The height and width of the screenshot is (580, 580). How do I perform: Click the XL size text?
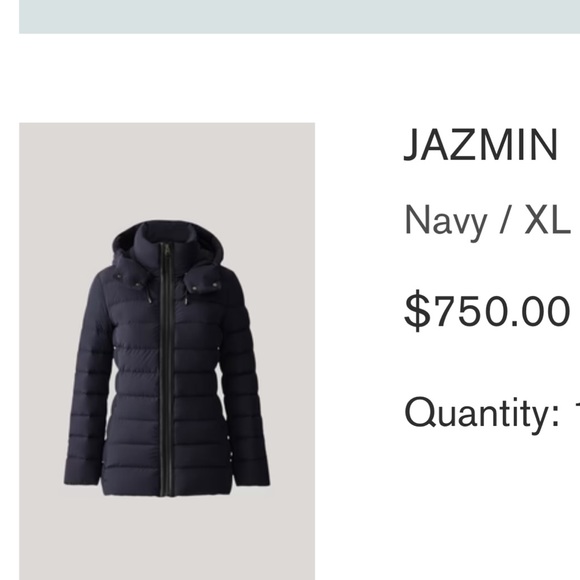[x=548, y=220]
